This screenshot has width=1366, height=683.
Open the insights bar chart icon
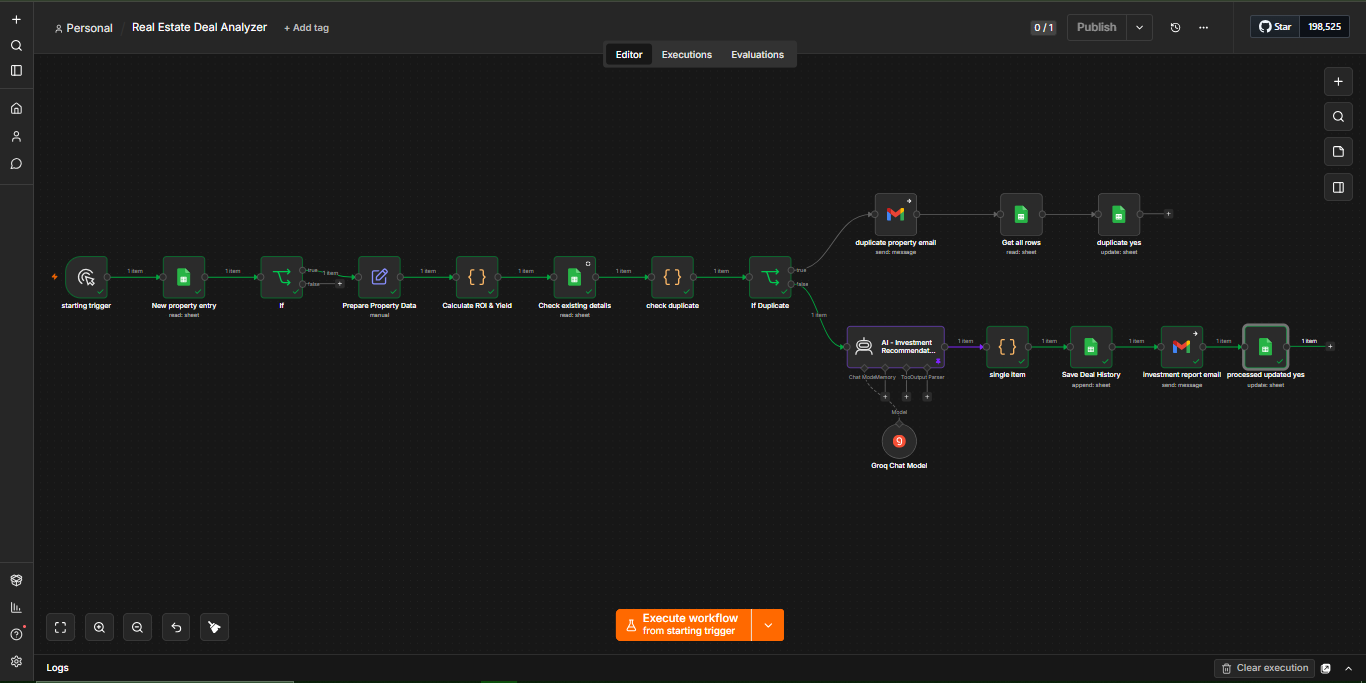[16, 607]
